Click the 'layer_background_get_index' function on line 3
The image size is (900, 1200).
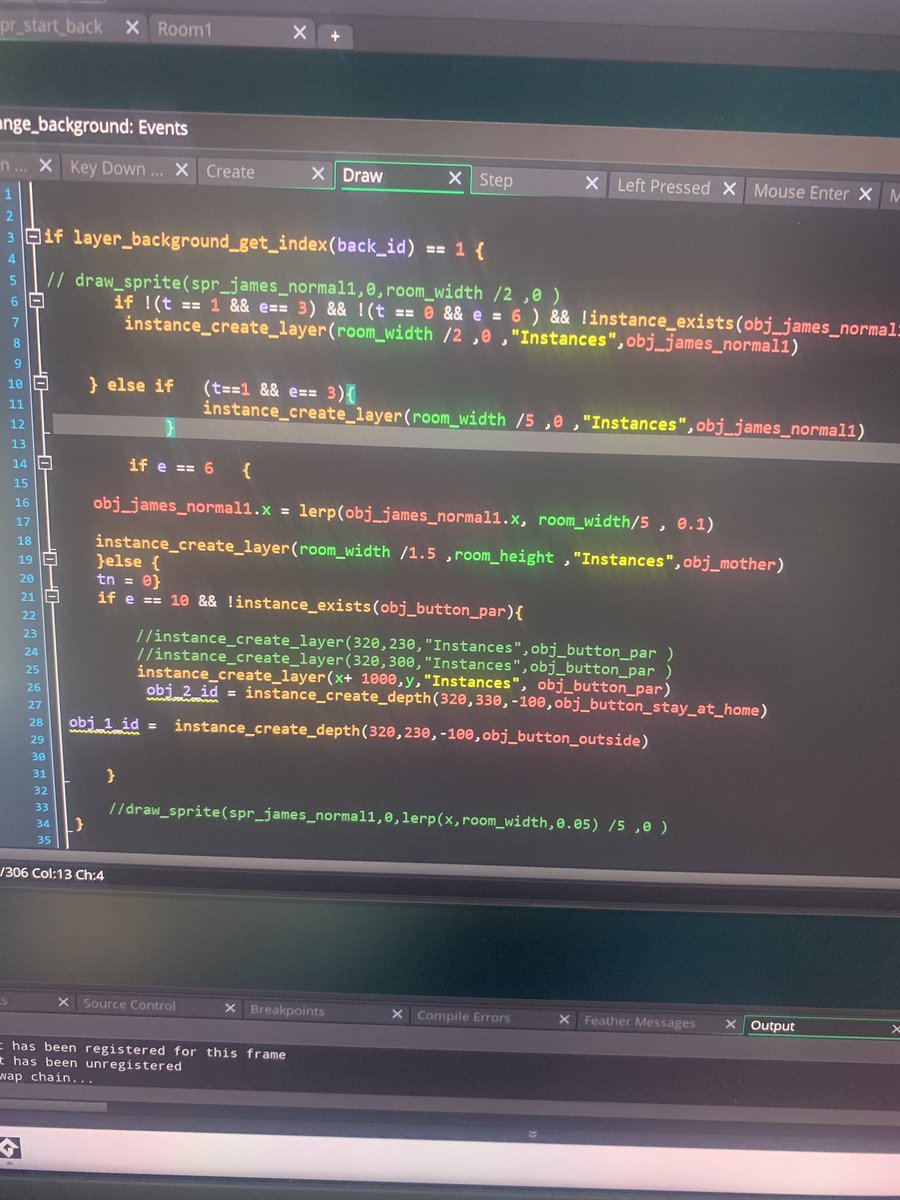coord(198,242)
